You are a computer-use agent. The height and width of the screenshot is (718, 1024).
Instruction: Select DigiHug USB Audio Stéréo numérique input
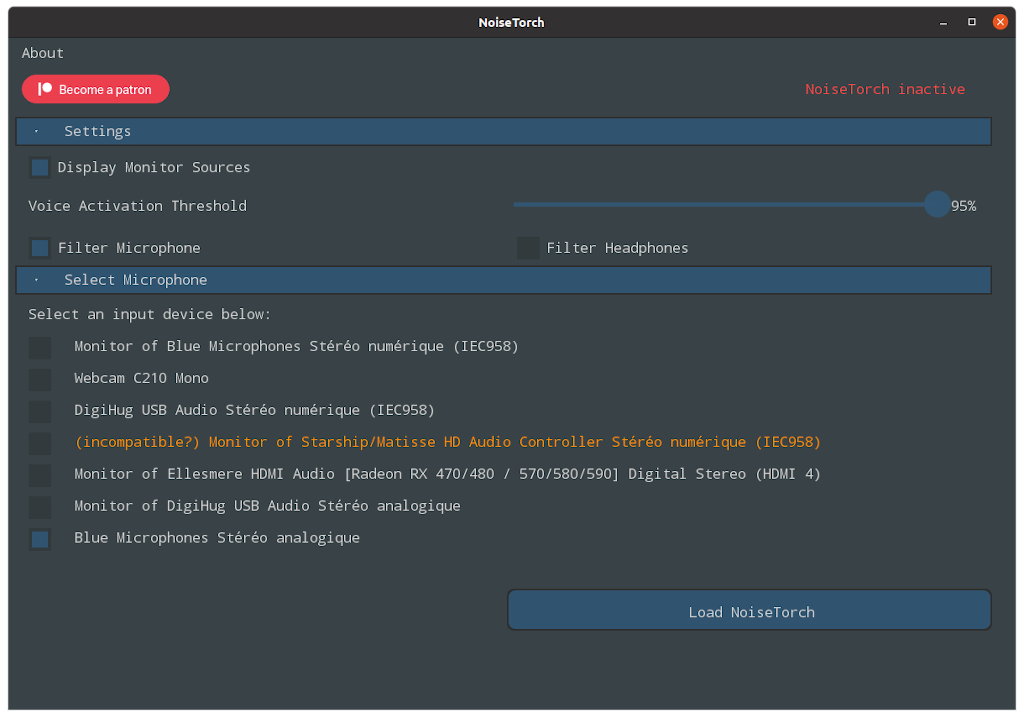[x=40, y=412]
